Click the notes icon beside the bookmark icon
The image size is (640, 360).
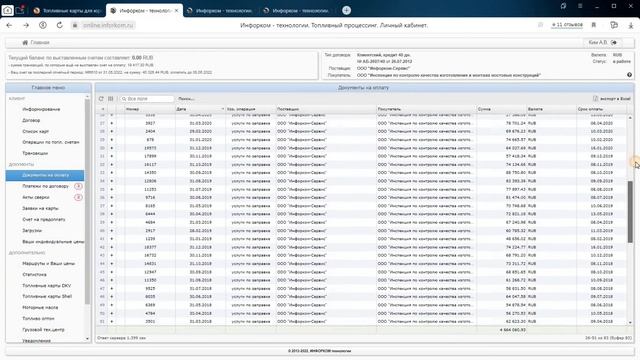click(x=613, y=25)
